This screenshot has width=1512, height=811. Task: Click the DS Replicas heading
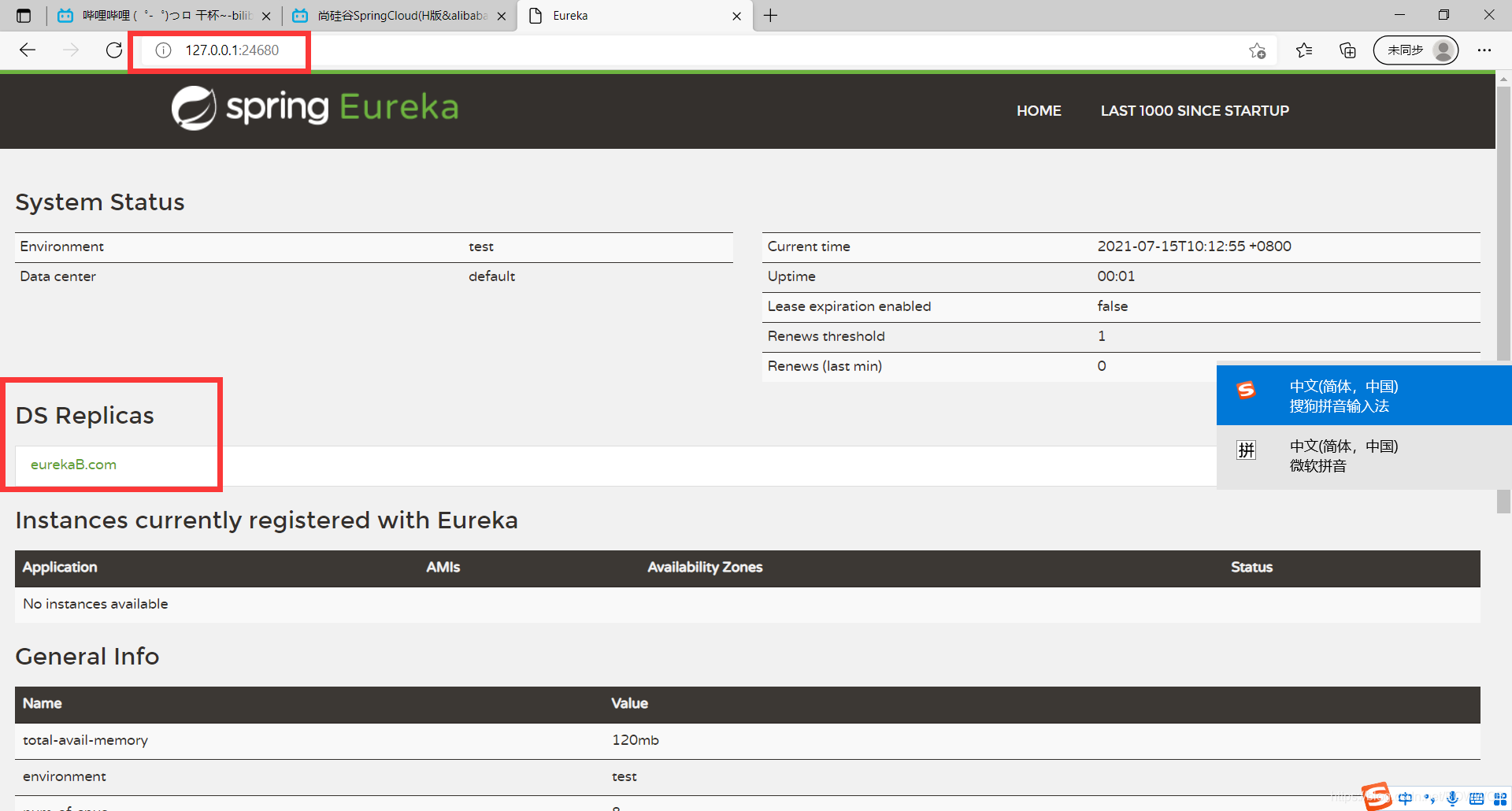(85, 416)
